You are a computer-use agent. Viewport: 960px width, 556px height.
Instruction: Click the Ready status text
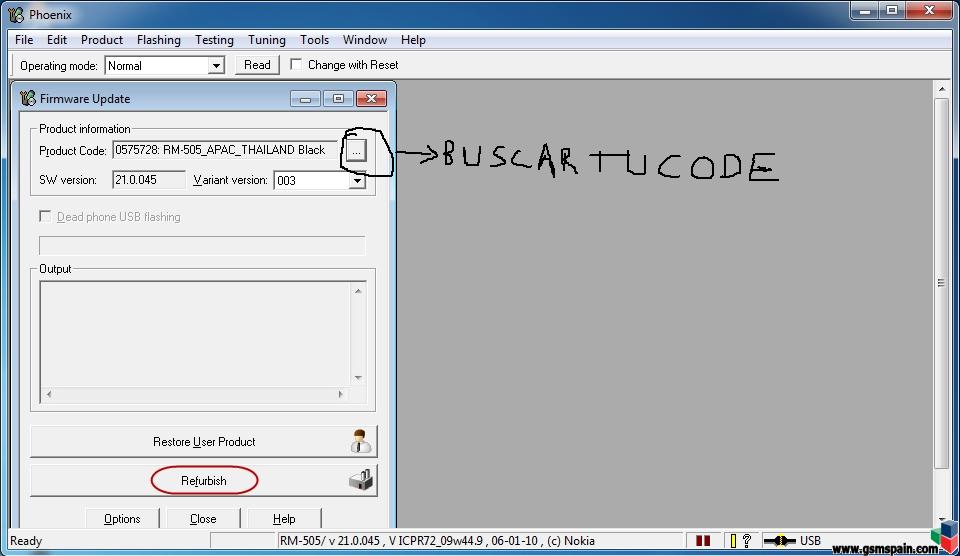click(x=26, y=541)
